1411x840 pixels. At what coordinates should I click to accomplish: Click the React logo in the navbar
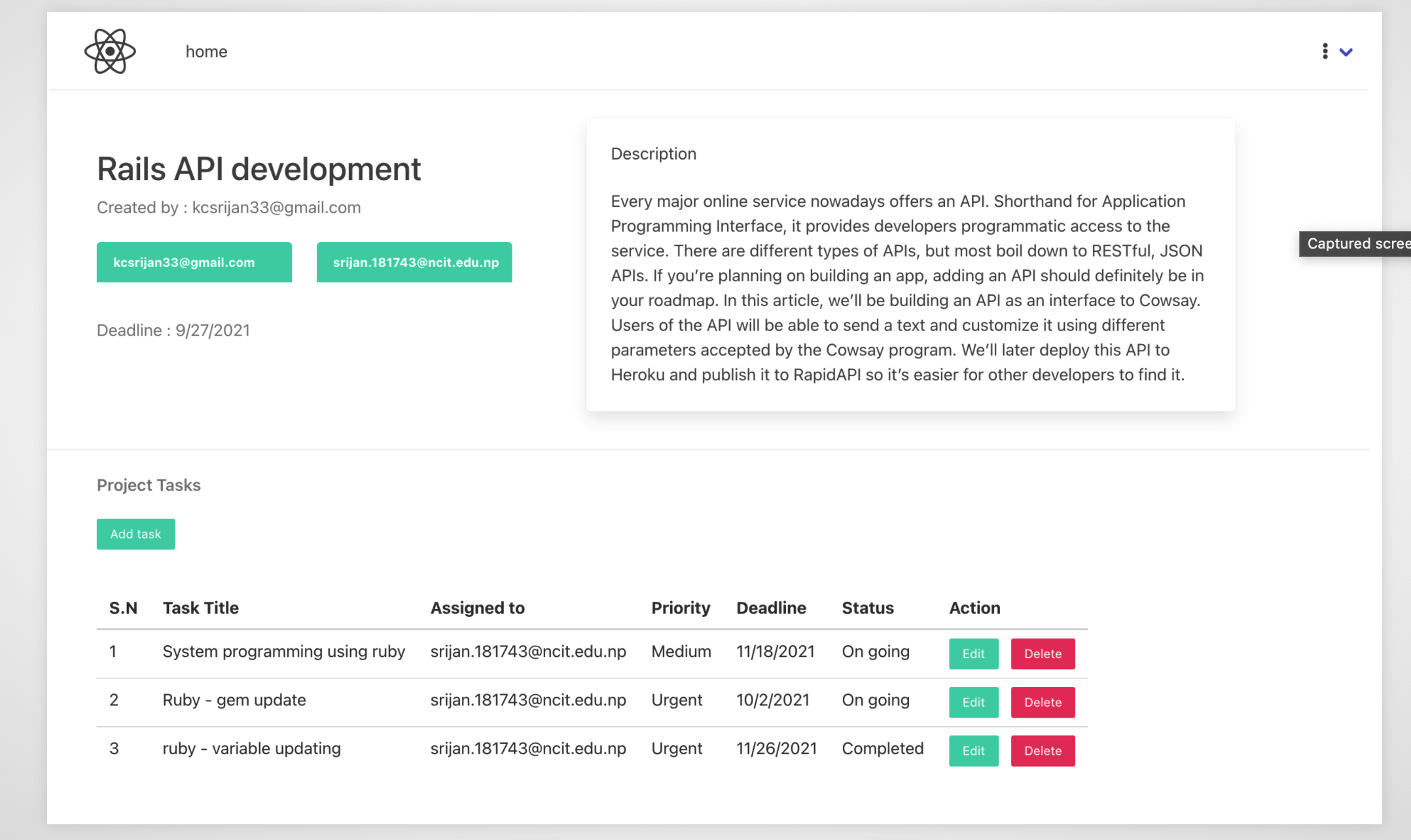[x=110, y=51]
